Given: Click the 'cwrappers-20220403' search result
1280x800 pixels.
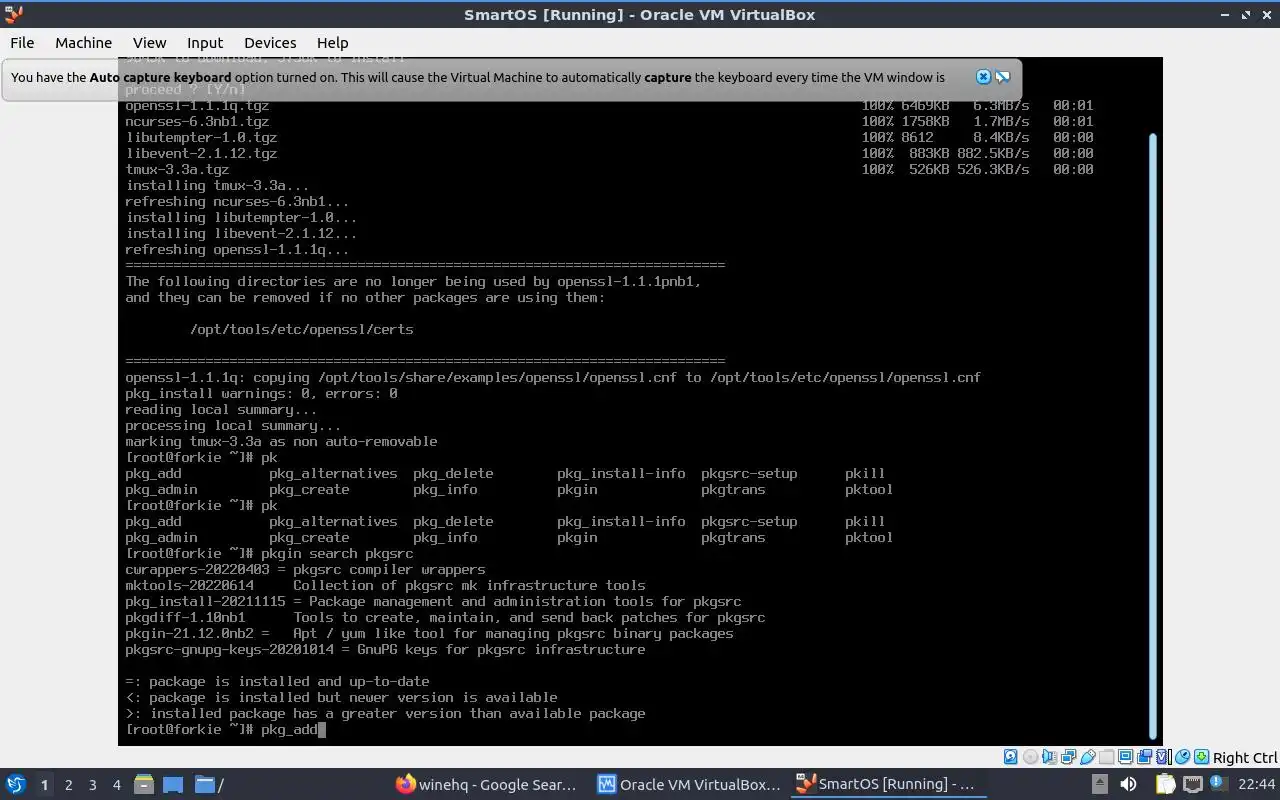Looking at the screenshot, I should pyautogui.click(x=305, y=570).
